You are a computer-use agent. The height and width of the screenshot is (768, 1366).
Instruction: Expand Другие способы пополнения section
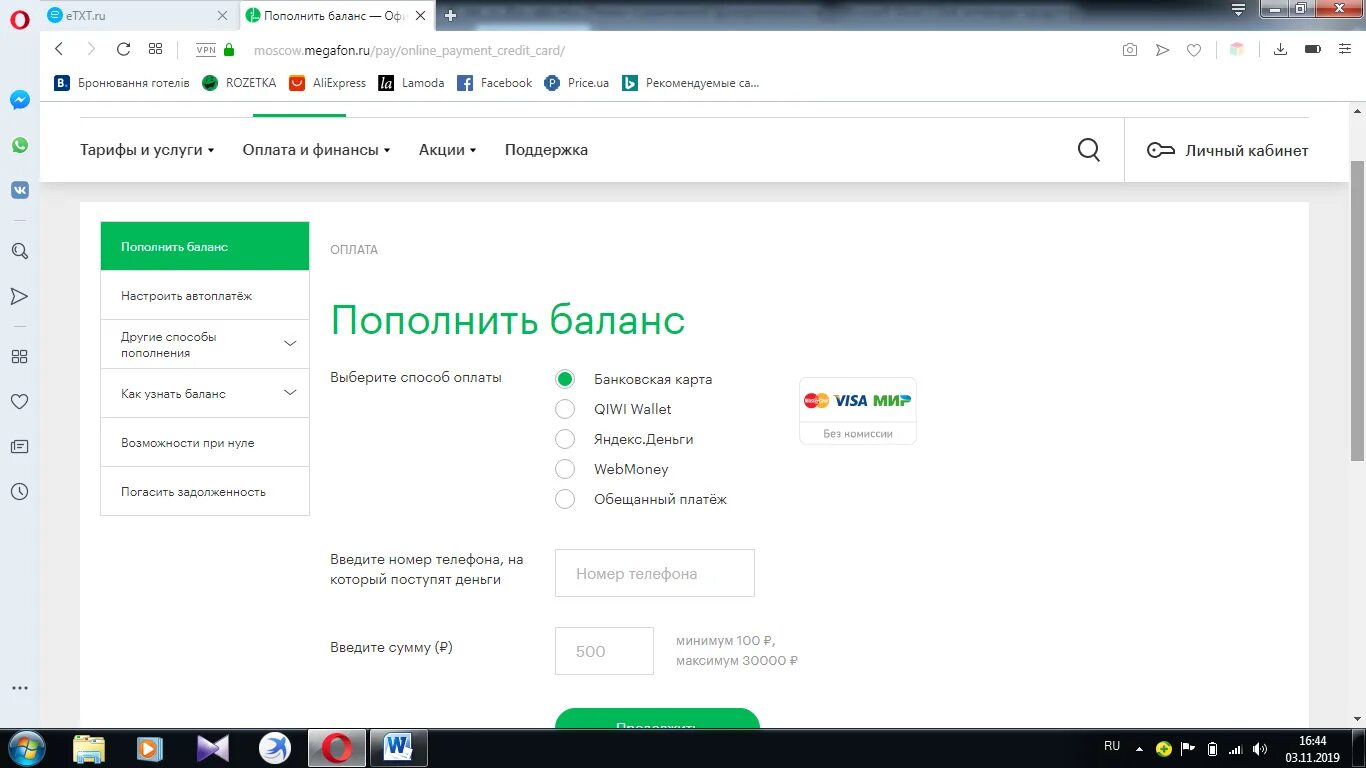coord(205,344)
